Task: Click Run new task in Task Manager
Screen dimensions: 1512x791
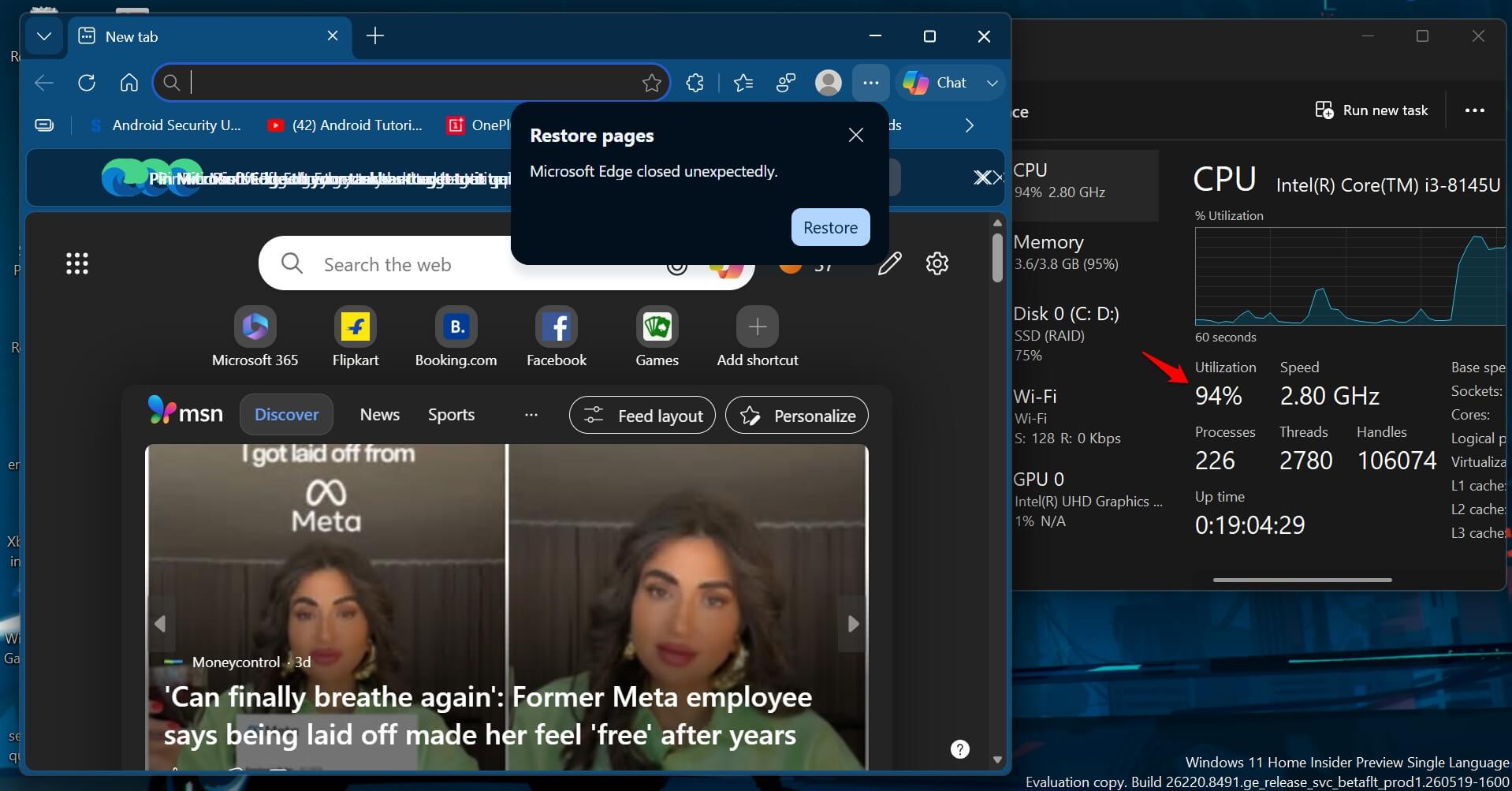Action: 1372,110
